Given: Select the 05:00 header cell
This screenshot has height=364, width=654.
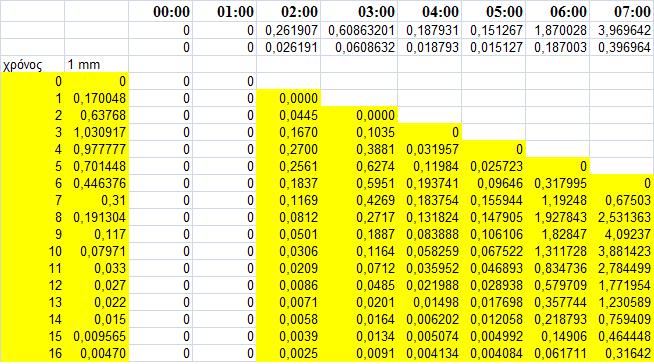Looking at the screenshot, I should 494,11.
